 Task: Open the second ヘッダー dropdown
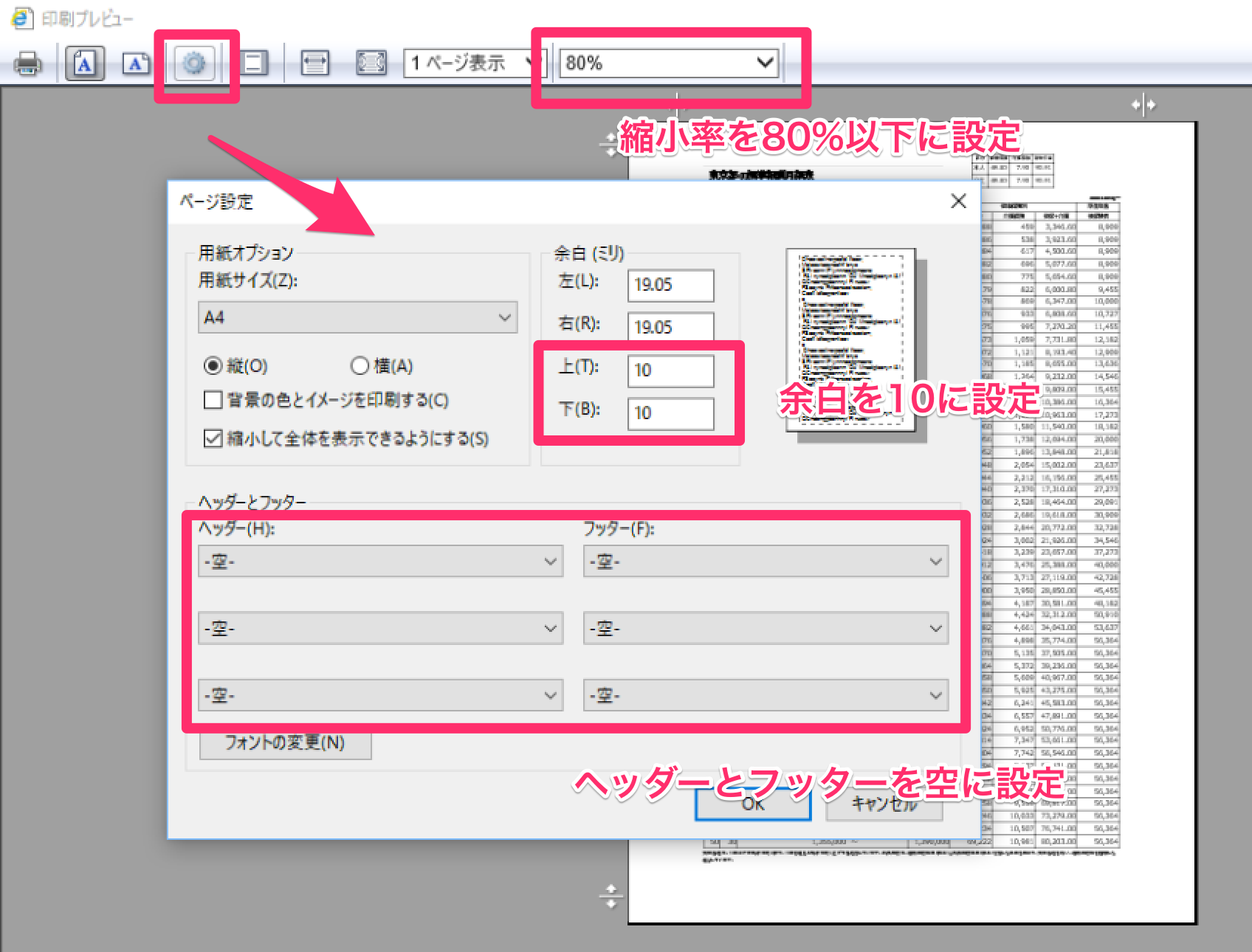[380, 629]
